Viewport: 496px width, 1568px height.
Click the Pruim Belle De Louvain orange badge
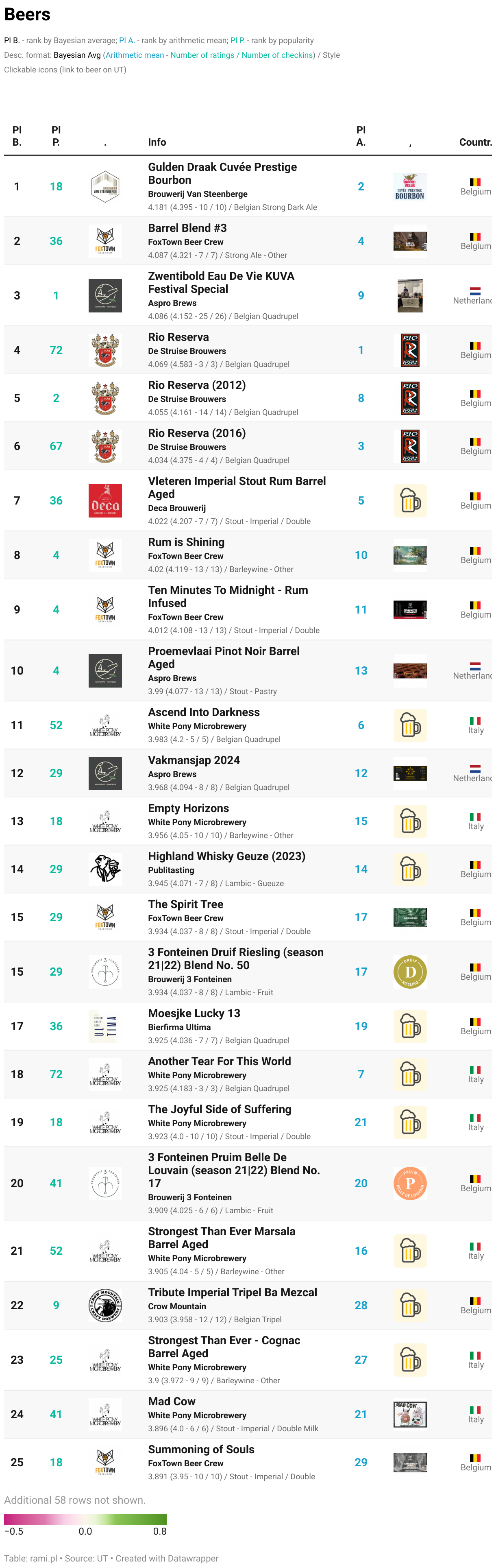[409, 1183]
